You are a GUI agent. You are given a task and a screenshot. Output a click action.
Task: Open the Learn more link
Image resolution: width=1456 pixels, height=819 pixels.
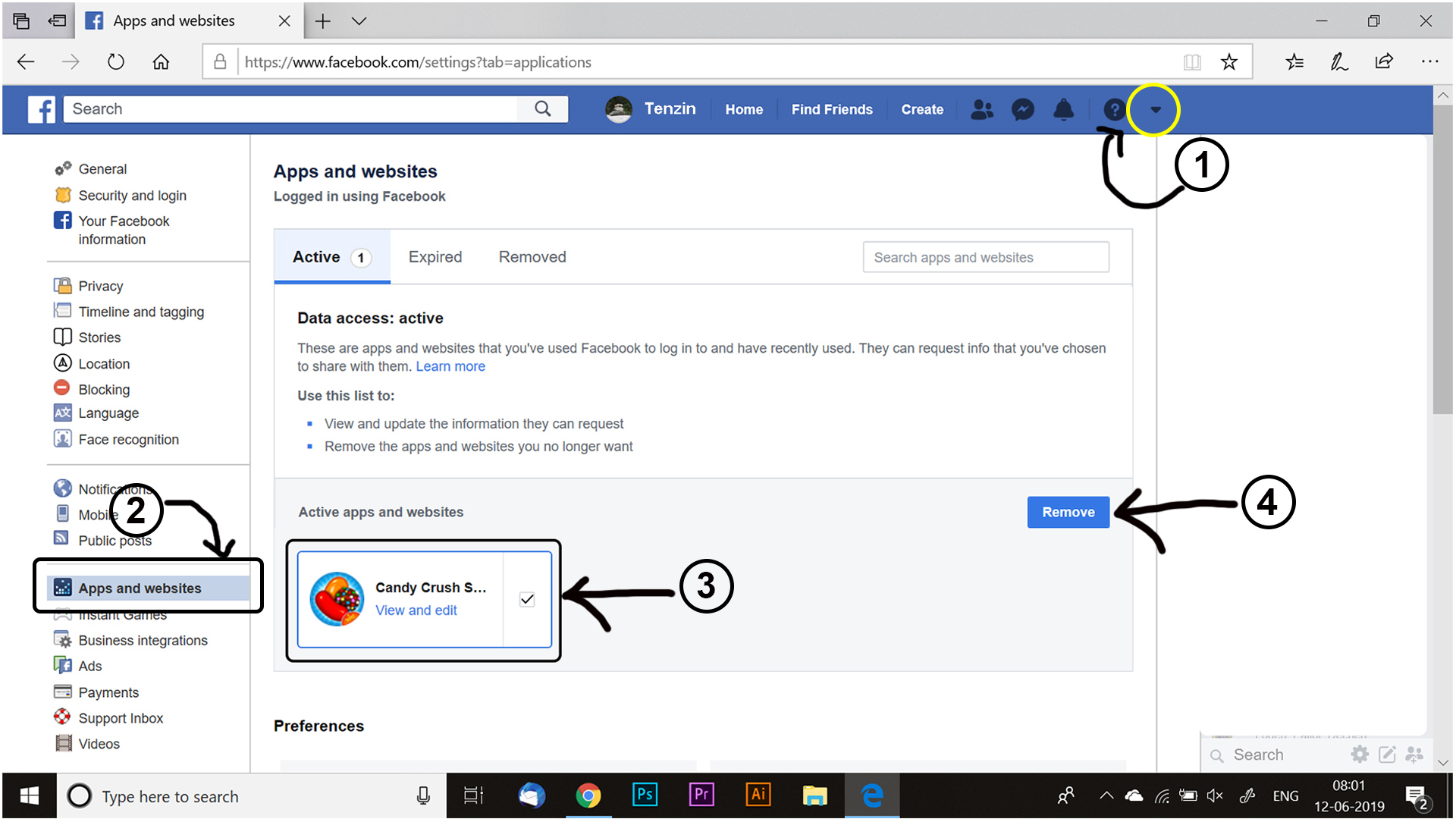click(450, 366)
